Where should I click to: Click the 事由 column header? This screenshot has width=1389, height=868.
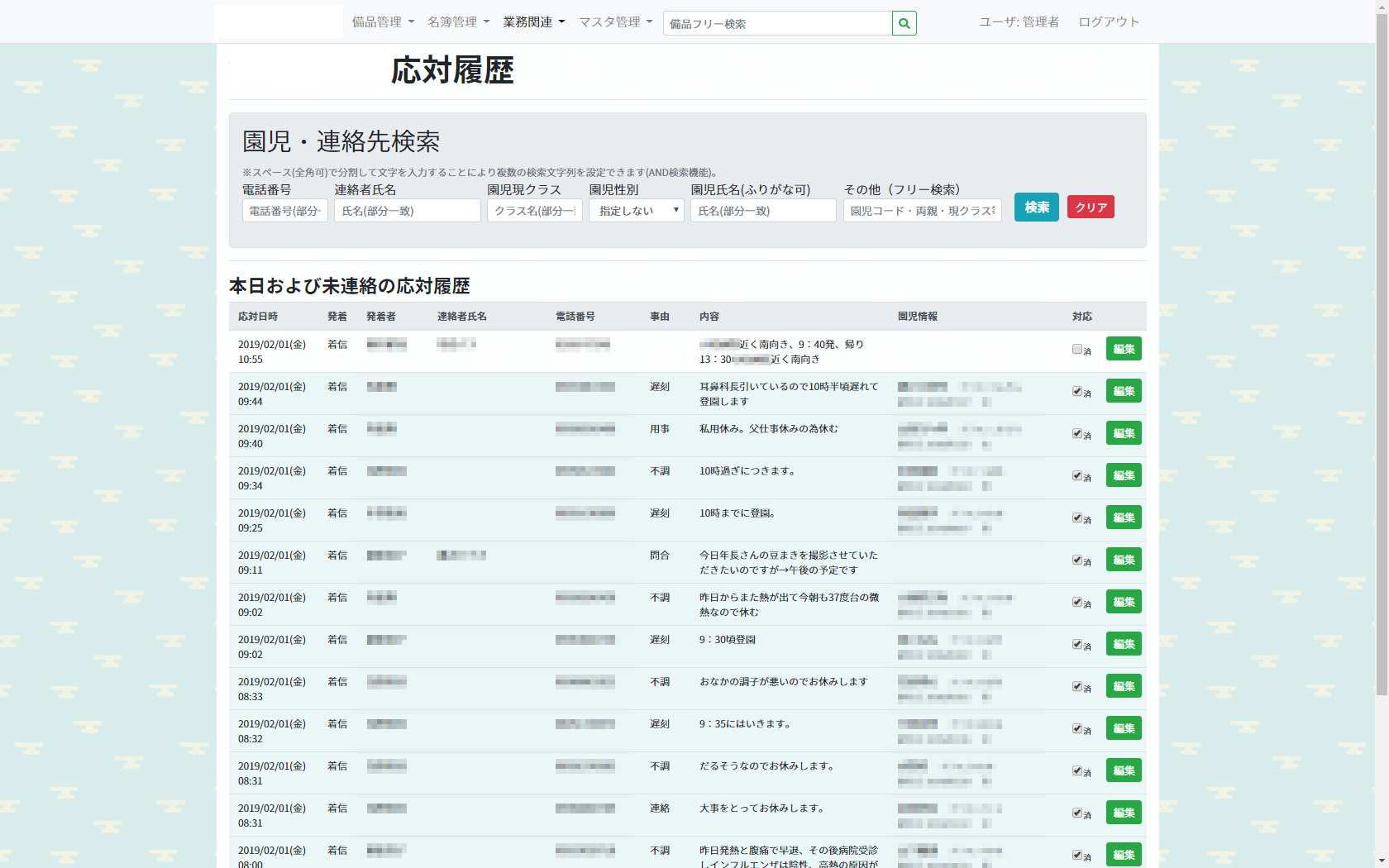pos(660,317)
